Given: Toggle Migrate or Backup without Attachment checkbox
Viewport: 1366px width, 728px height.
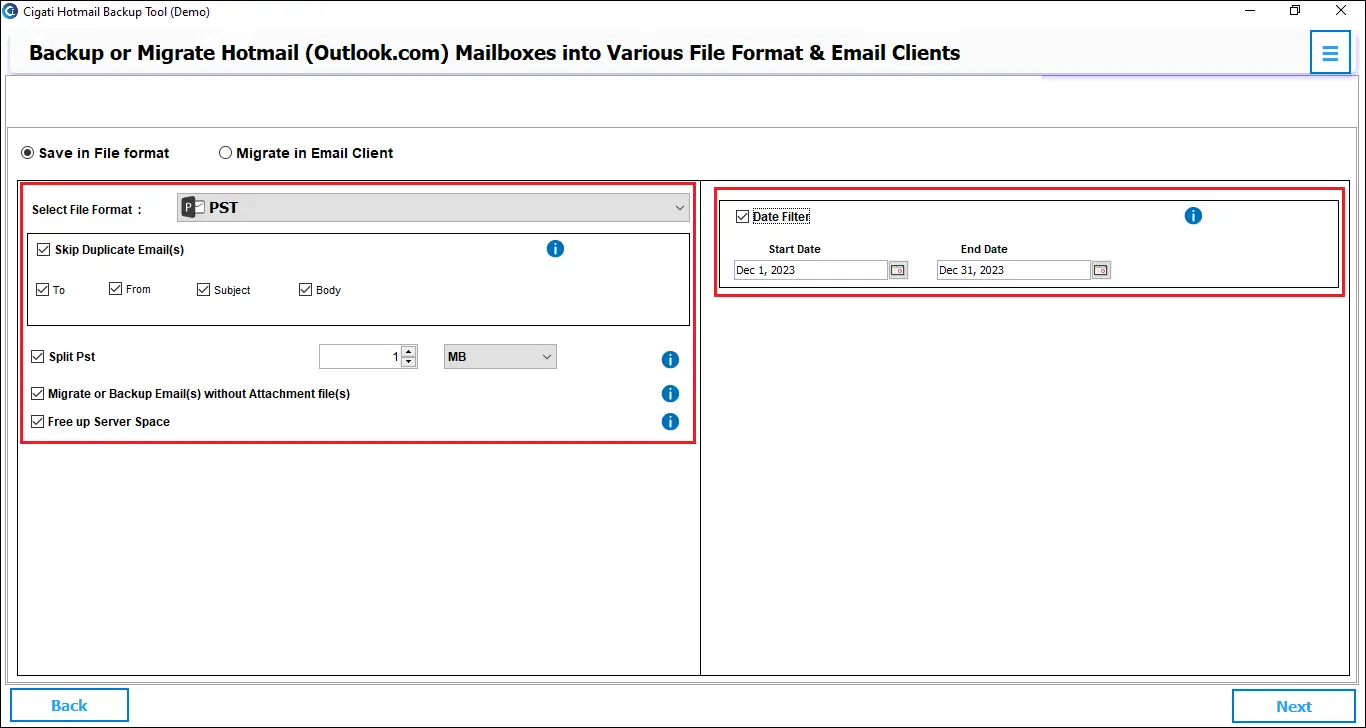Looking at the screenshot, I should pos(38,394).
